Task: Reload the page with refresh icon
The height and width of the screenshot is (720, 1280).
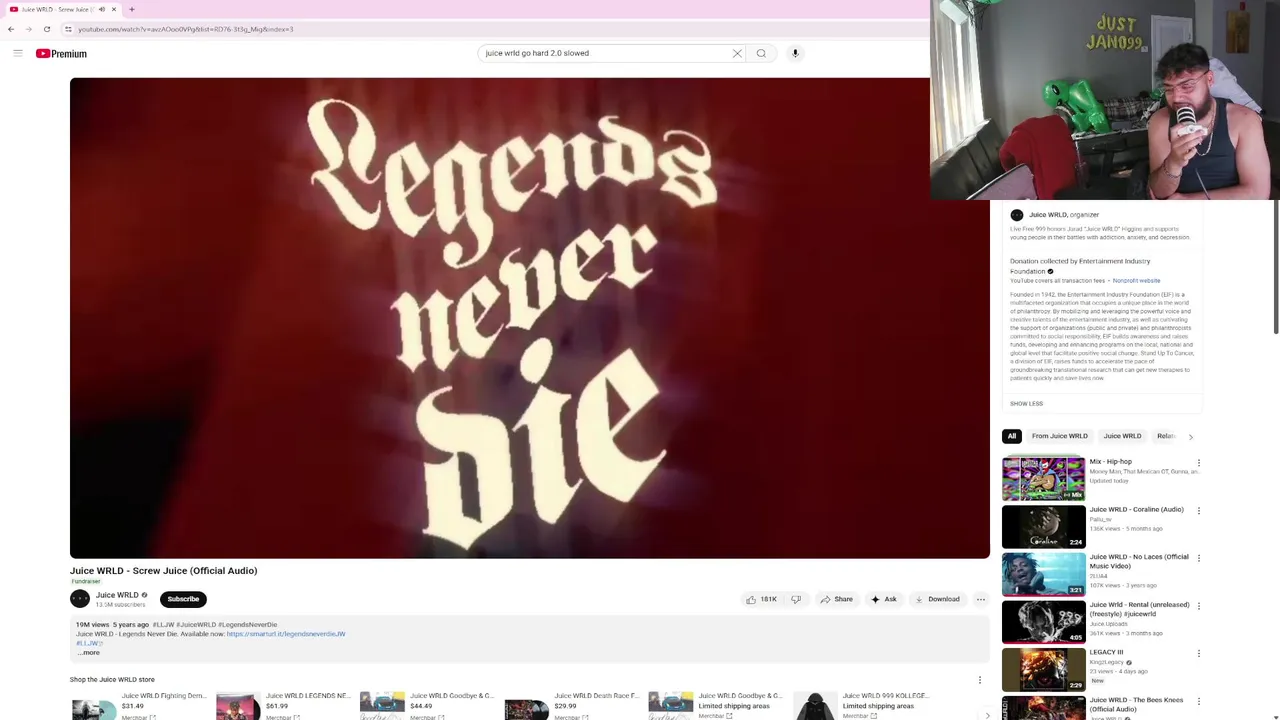Action: coord(46,29)
